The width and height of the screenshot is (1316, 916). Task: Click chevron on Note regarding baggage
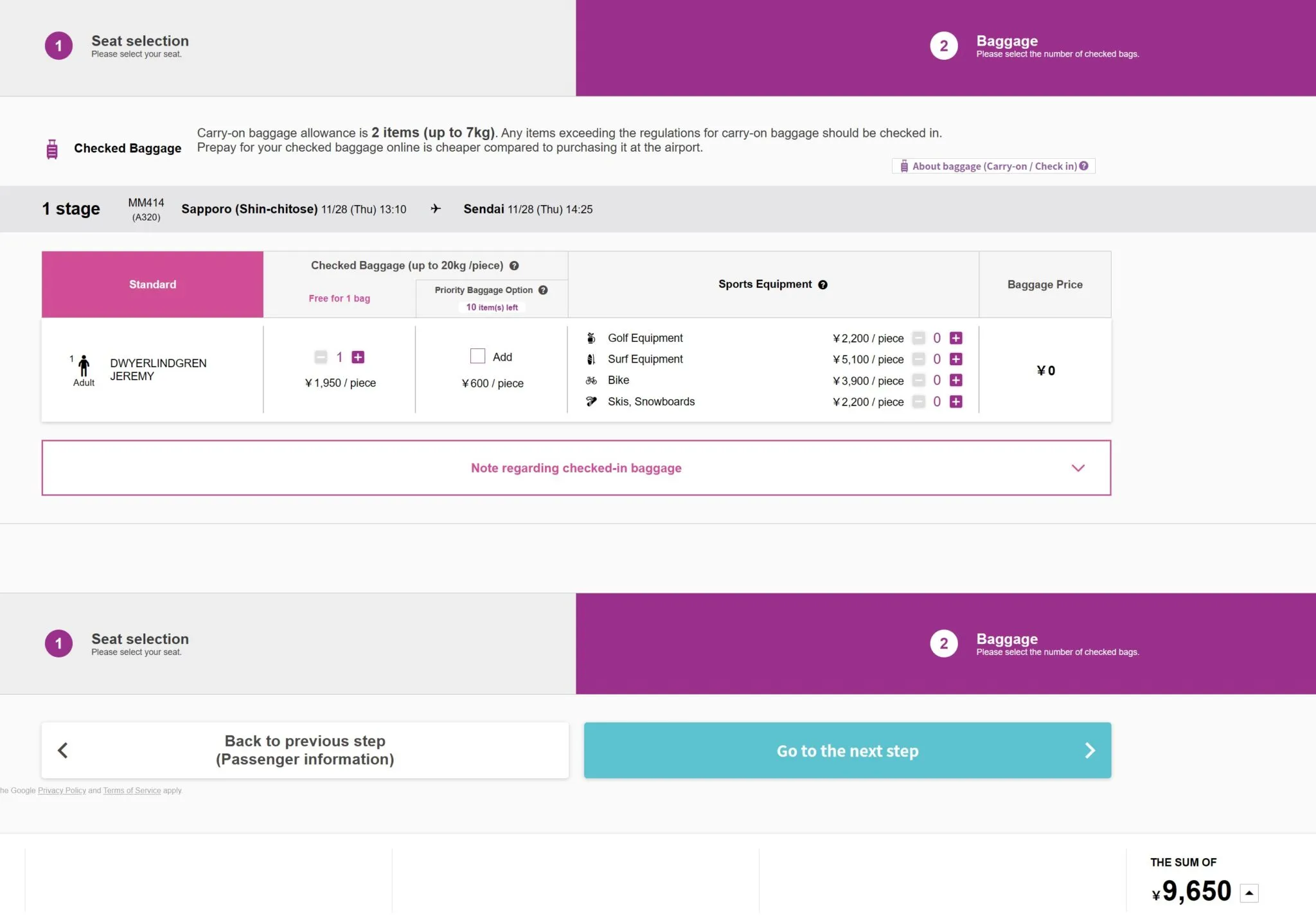pyautogui.click(x=1078, y=468)
